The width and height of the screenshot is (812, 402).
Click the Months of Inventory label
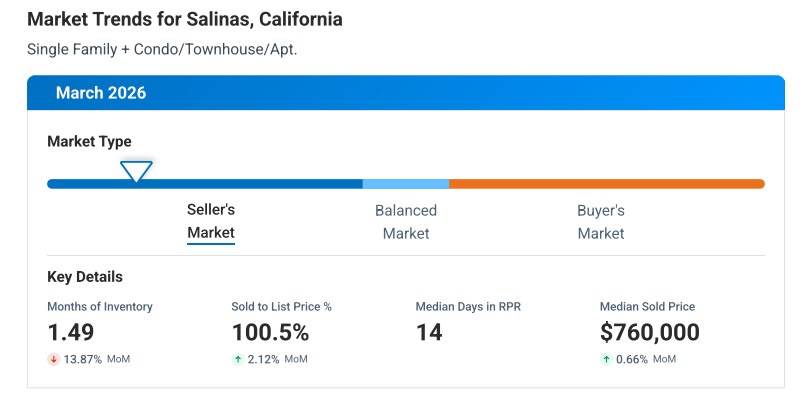pos(100,307)
